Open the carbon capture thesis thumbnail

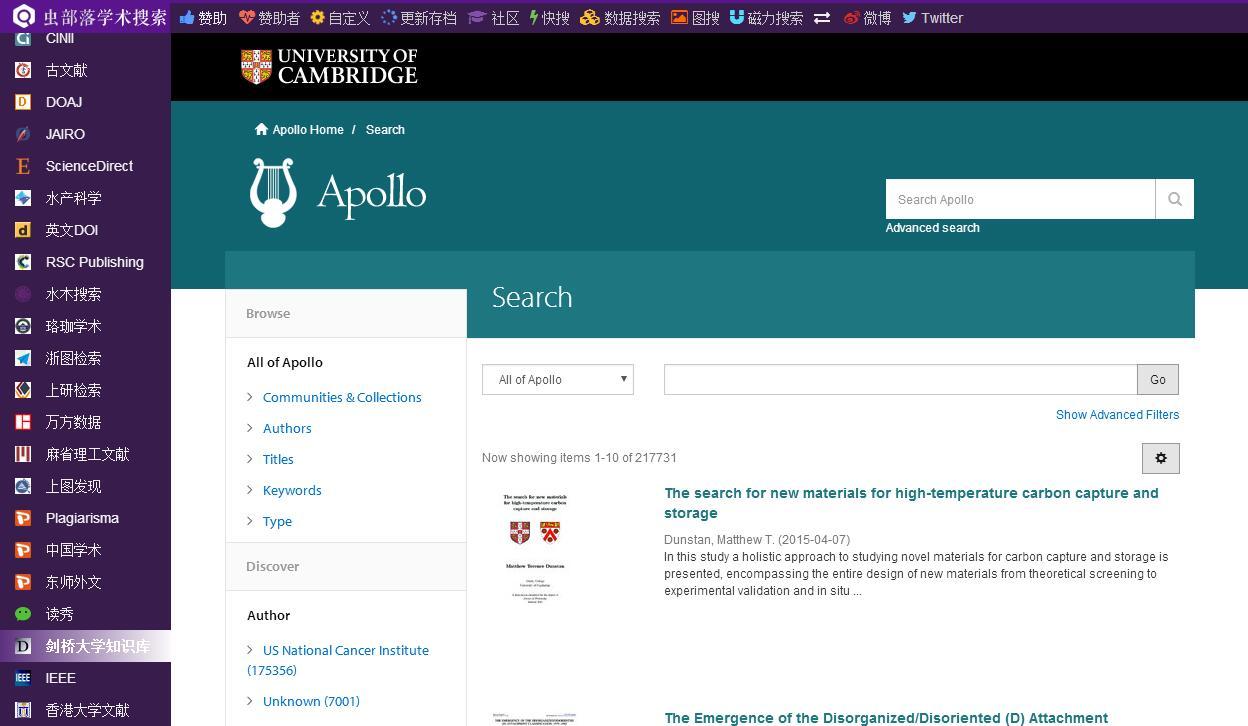point(534,548)
